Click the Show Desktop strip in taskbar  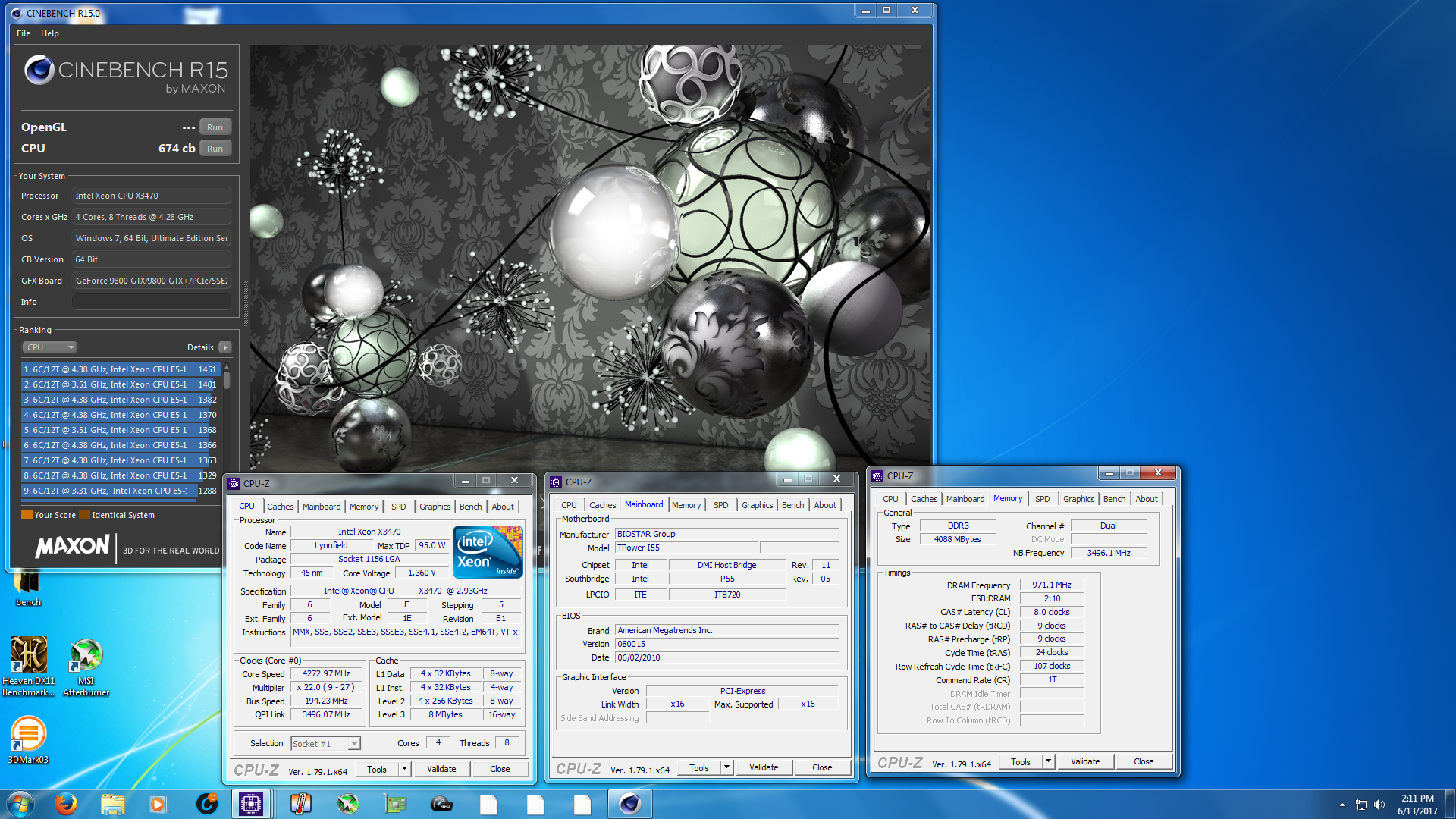pyautogui.click(x=1450, y=804)
